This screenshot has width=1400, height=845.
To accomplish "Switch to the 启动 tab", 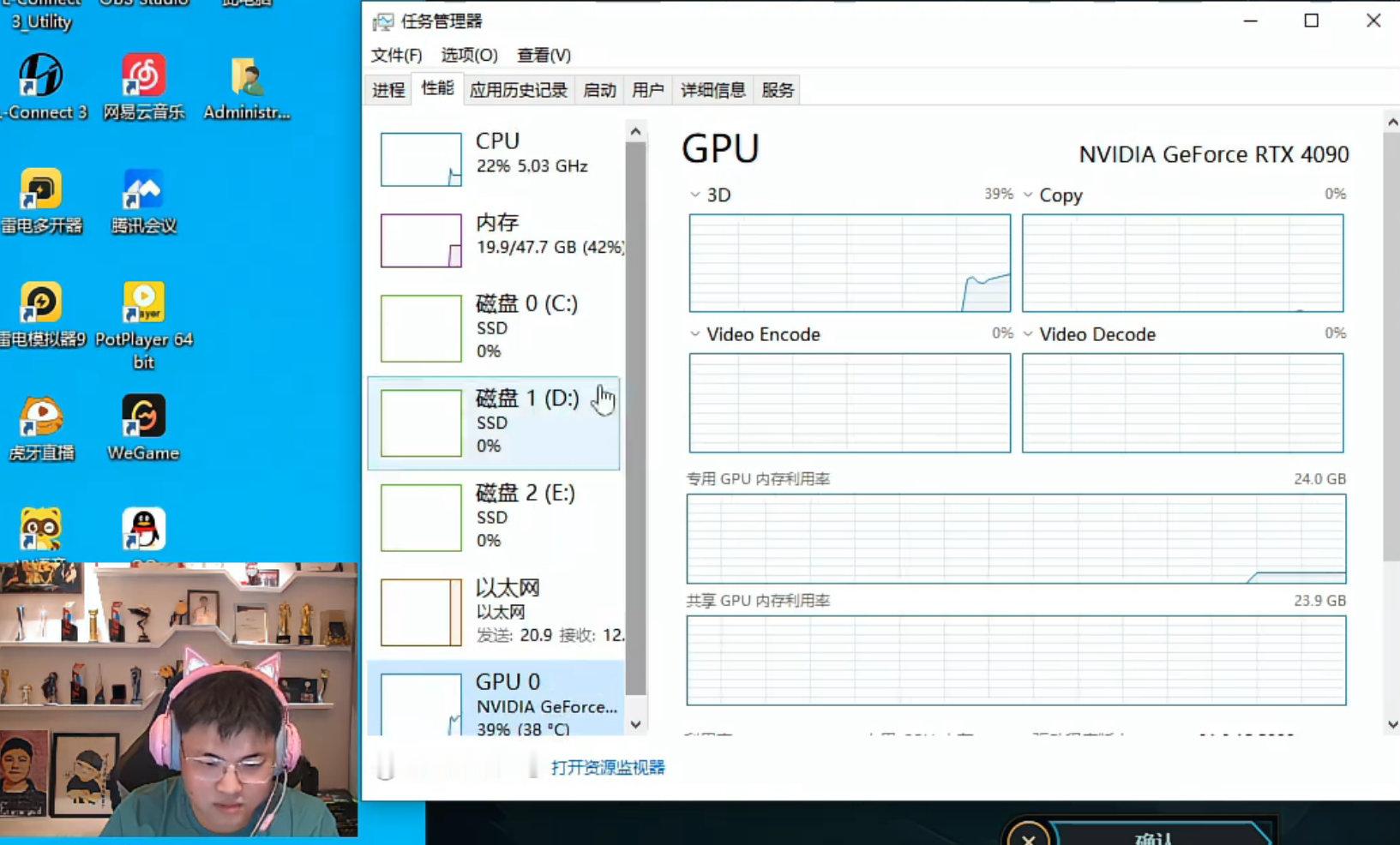I will click(599, 90).
